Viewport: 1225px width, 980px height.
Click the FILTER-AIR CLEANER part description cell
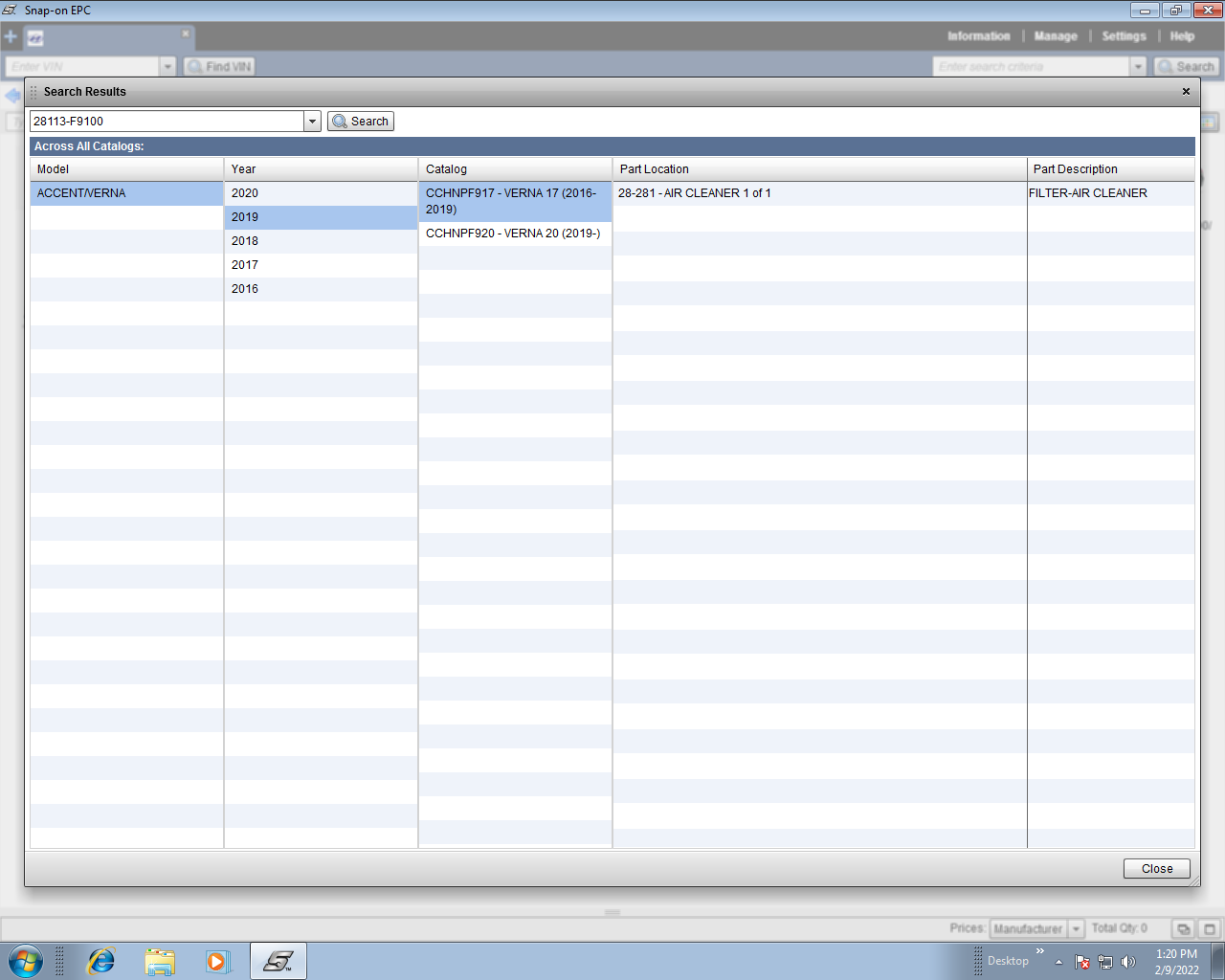tap(1110, 193)
